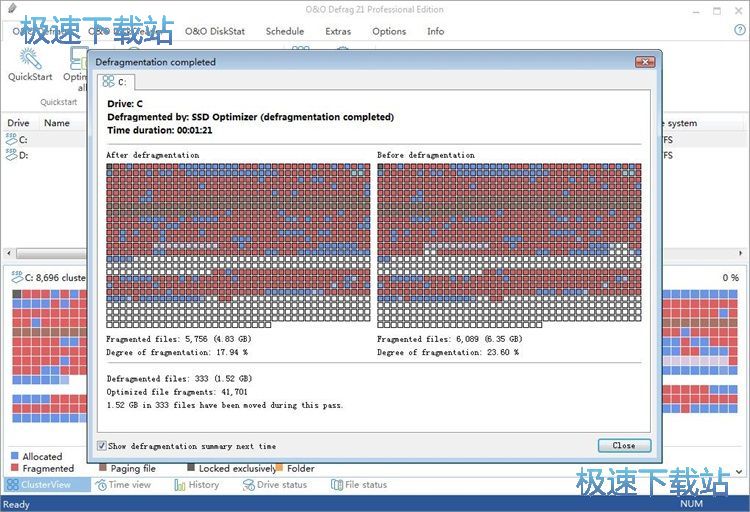Click the Locked exclusively legend swatch

point(191,467)
